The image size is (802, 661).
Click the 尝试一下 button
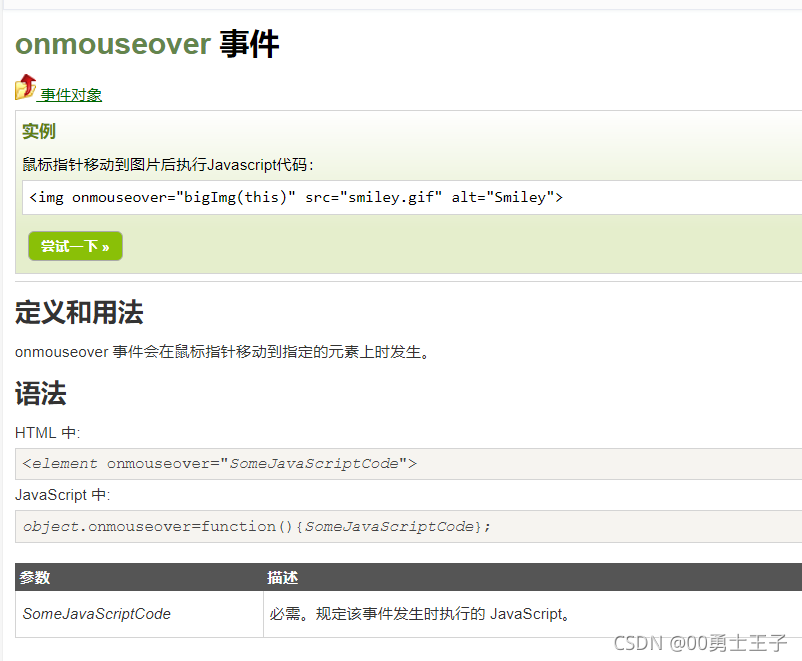click(75, 246)
